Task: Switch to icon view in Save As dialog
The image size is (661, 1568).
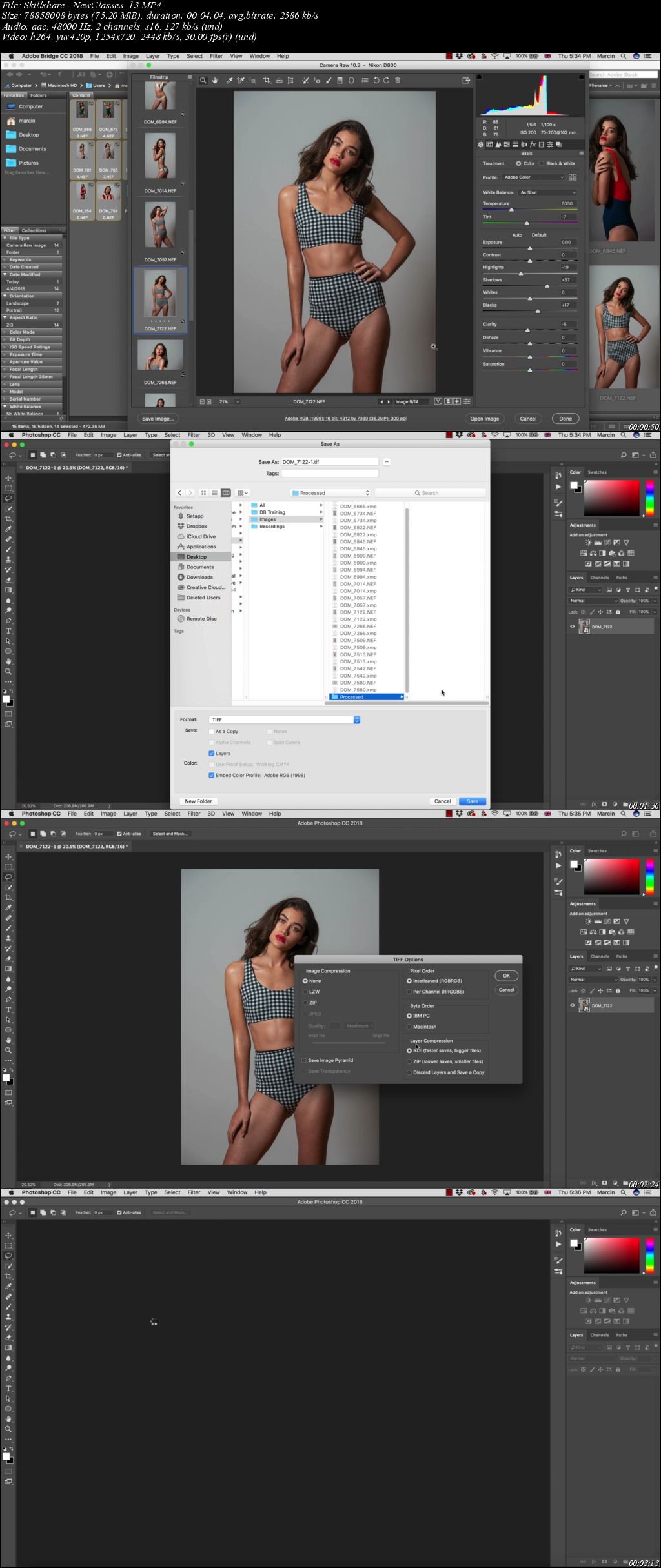Action: click(x=203, y=493)
